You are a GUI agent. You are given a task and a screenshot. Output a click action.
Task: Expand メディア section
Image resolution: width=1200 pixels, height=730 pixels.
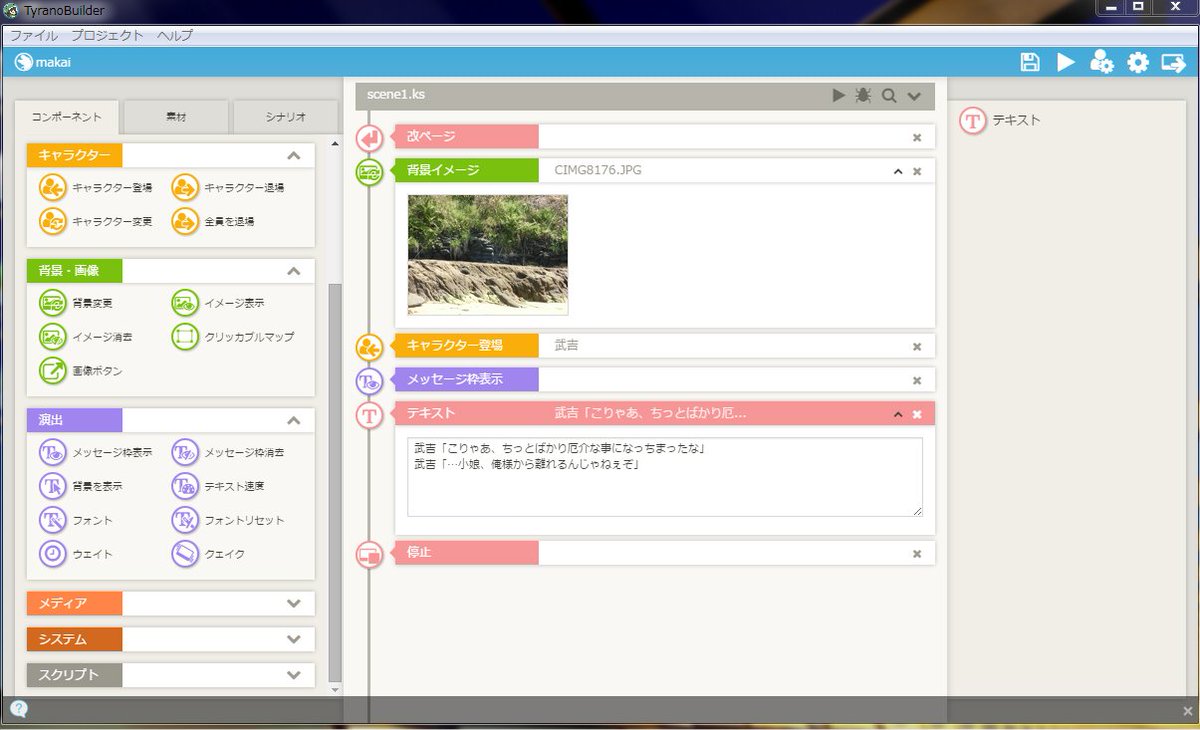(x=293, y=604)
